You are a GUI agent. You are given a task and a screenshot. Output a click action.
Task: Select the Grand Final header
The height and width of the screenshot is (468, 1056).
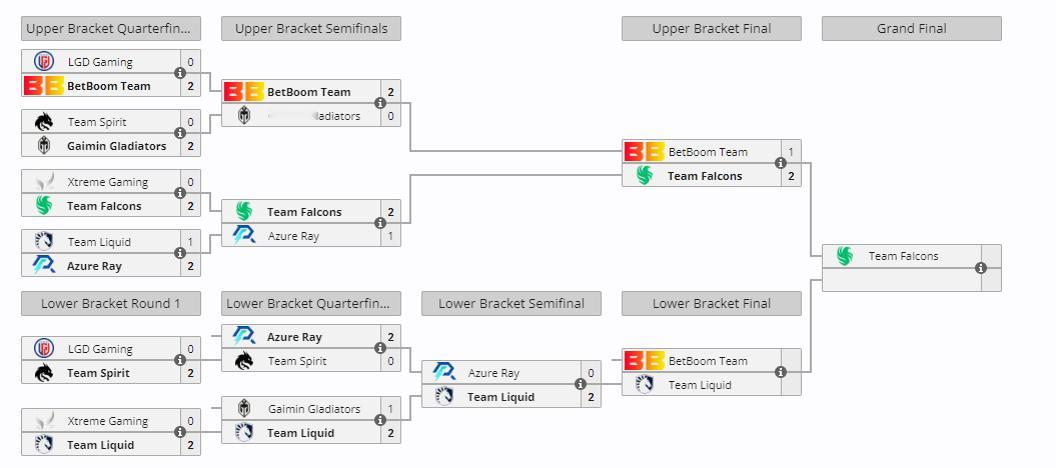tap(911, 29)
